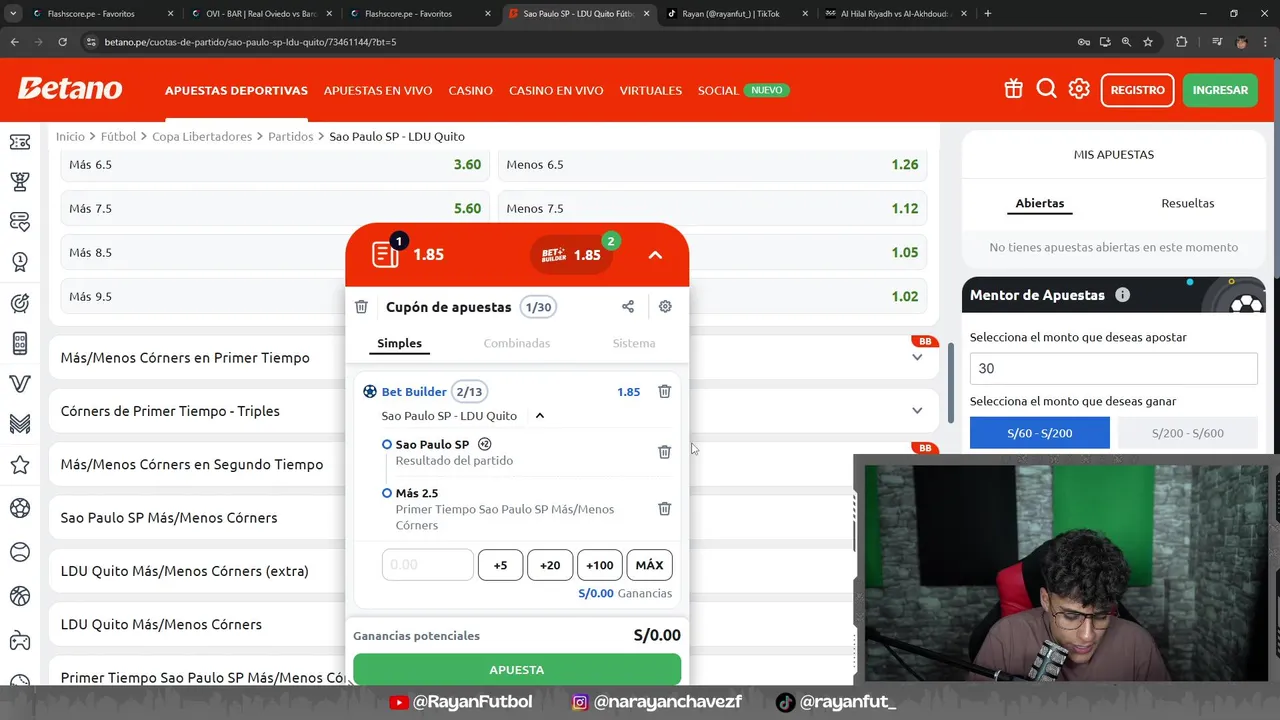Open the gift promotions icon in header
The height and width of the screenshot is (720, 1280).
click(x=1013, y=89)
